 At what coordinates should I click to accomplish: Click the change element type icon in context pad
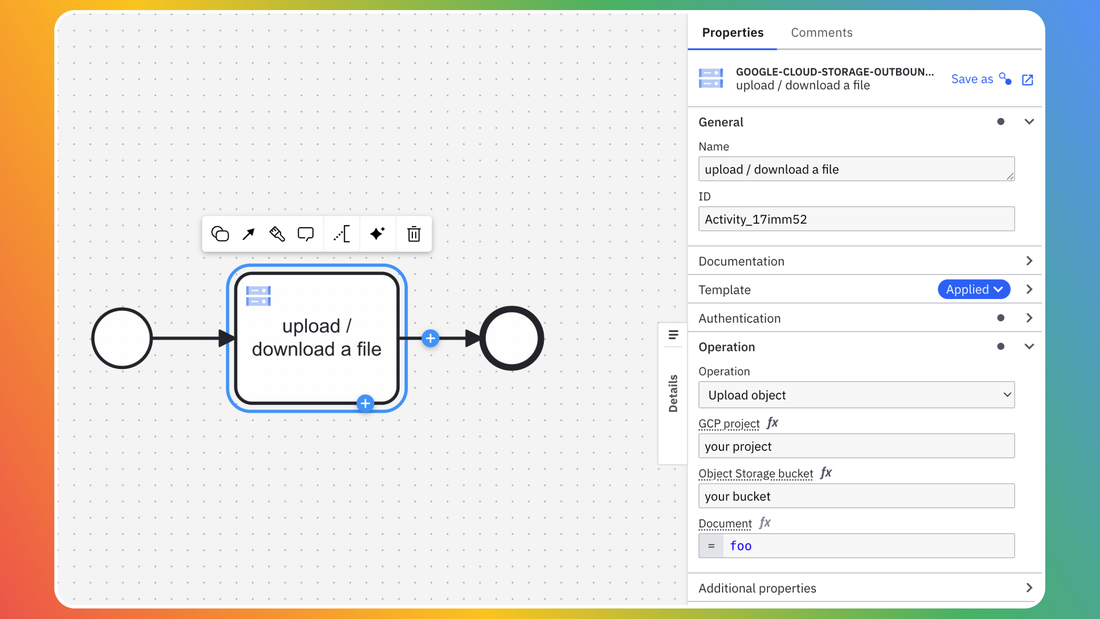click(220, 234)
